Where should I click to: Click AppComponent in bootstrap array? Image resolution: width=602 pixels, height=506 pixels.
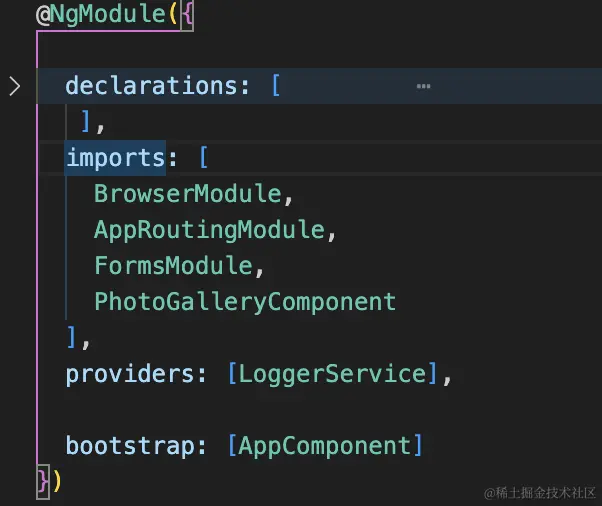[x=325, y=446]
